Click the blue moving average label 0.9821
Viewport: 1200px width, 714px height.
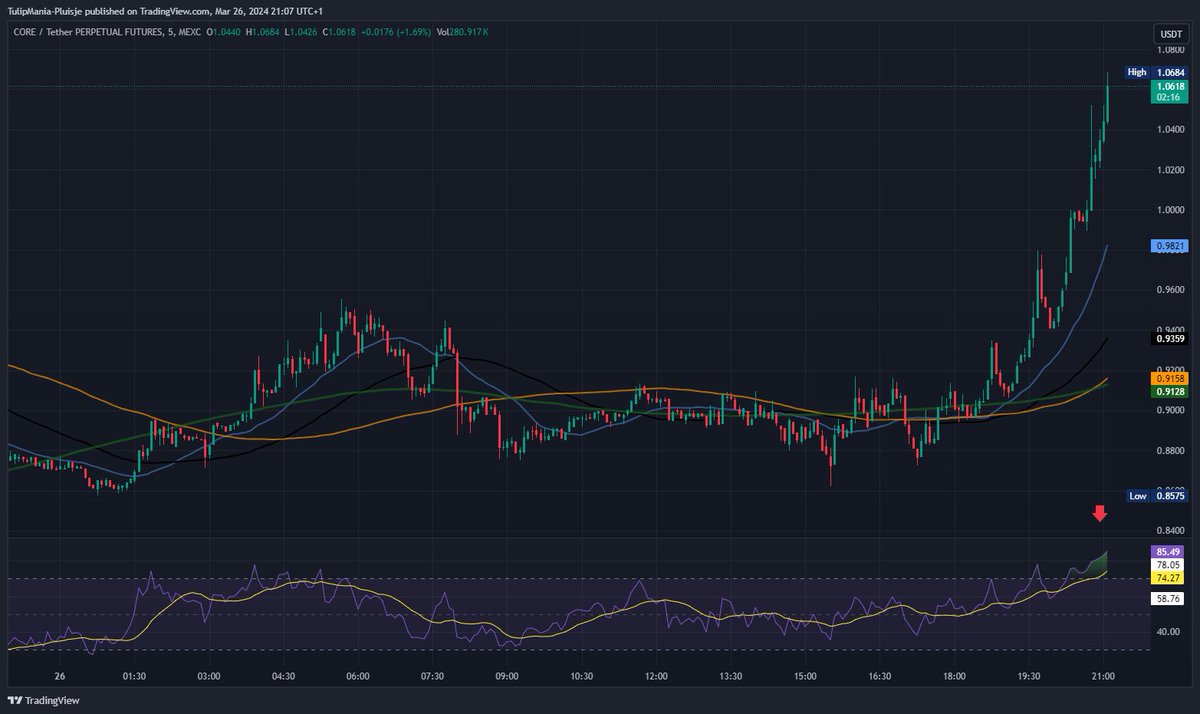pos(1169,245)
